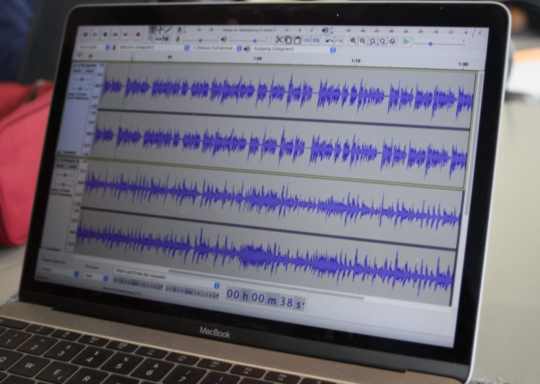The height and width of the screenshot is (384, 540).
Task: Click the selection start time field
Action: pos(138,284)
